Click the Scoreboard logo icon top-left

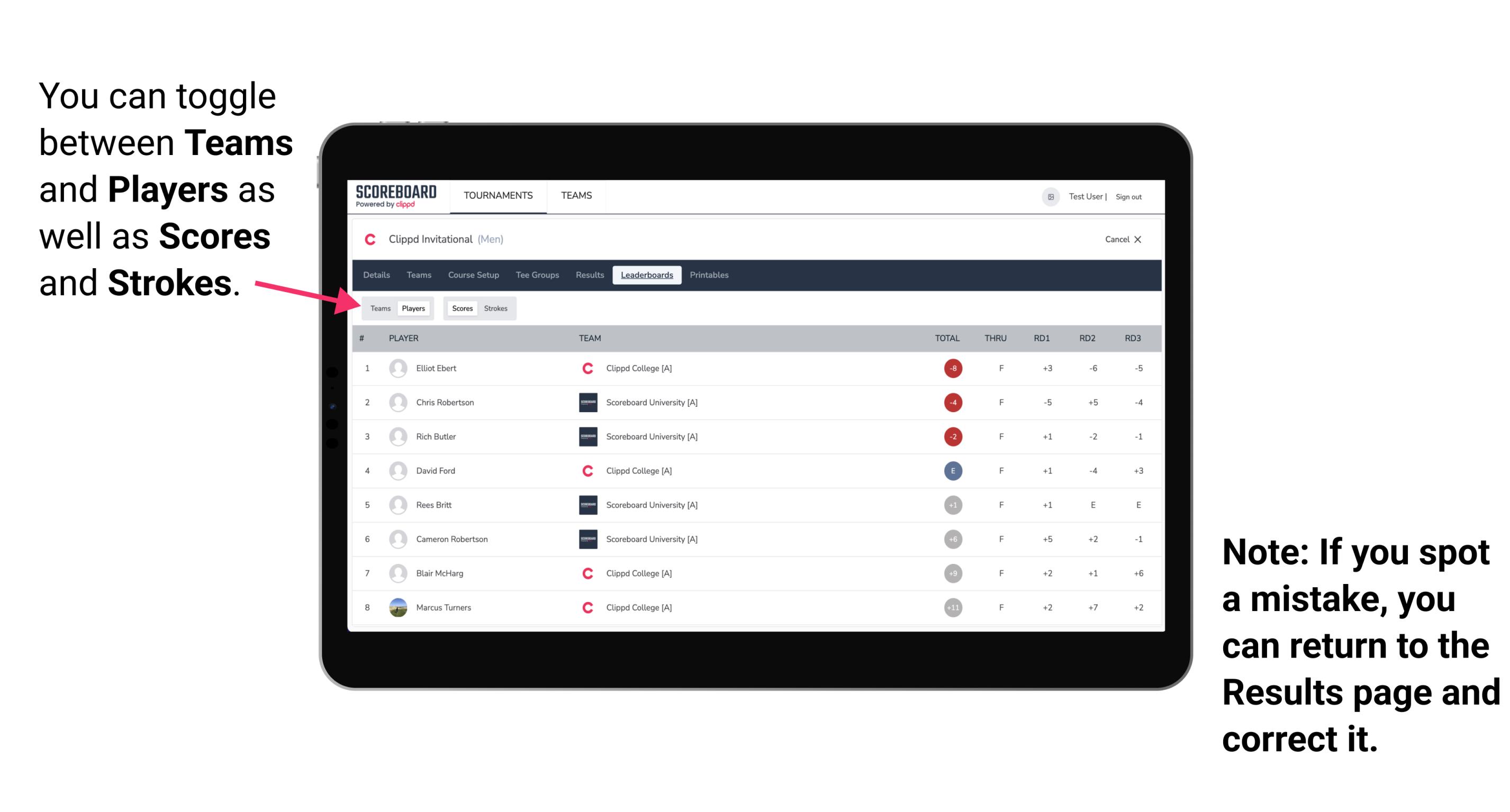396,198
